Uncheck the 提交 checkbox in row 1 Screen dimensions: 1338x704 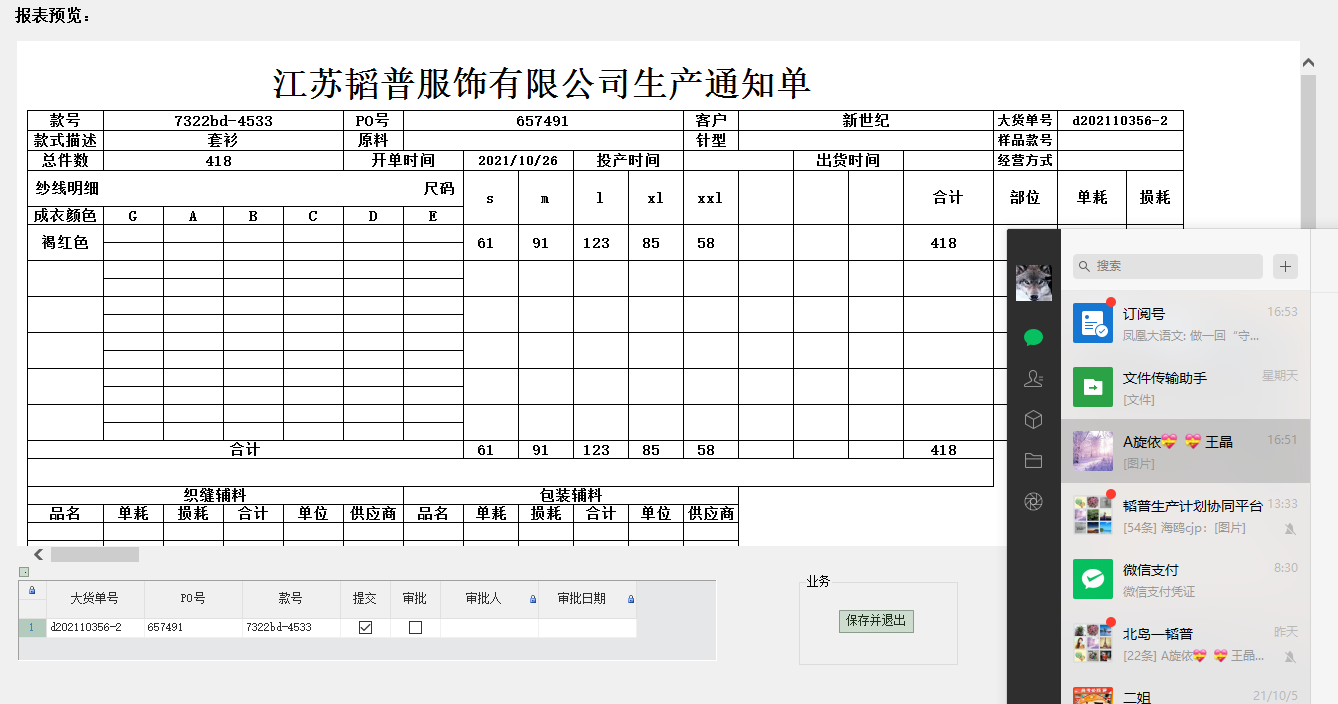coord(365,628)
